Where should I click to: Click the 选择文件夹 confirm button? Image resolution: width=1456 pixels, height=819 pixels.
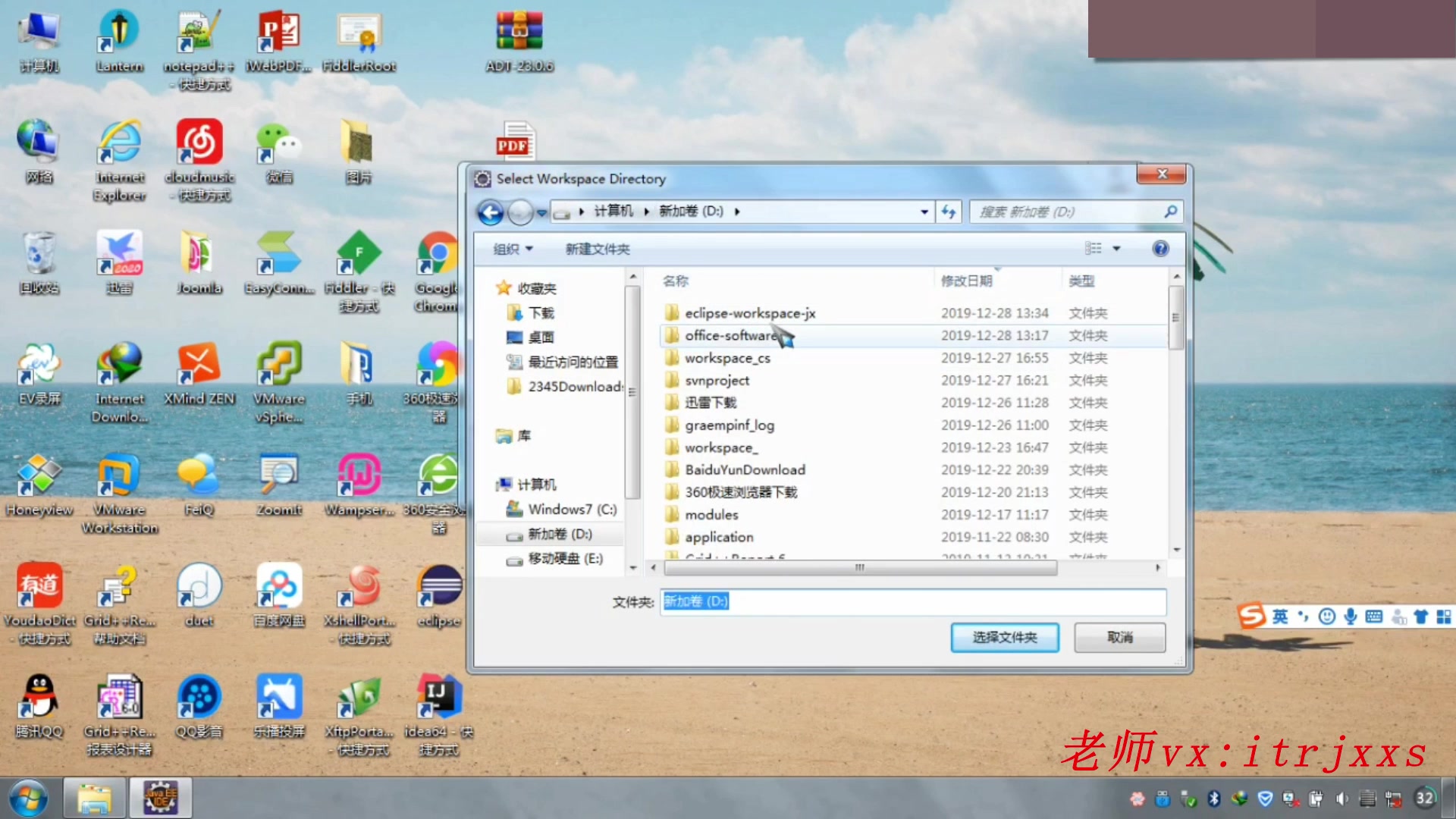click(1004, 638)
